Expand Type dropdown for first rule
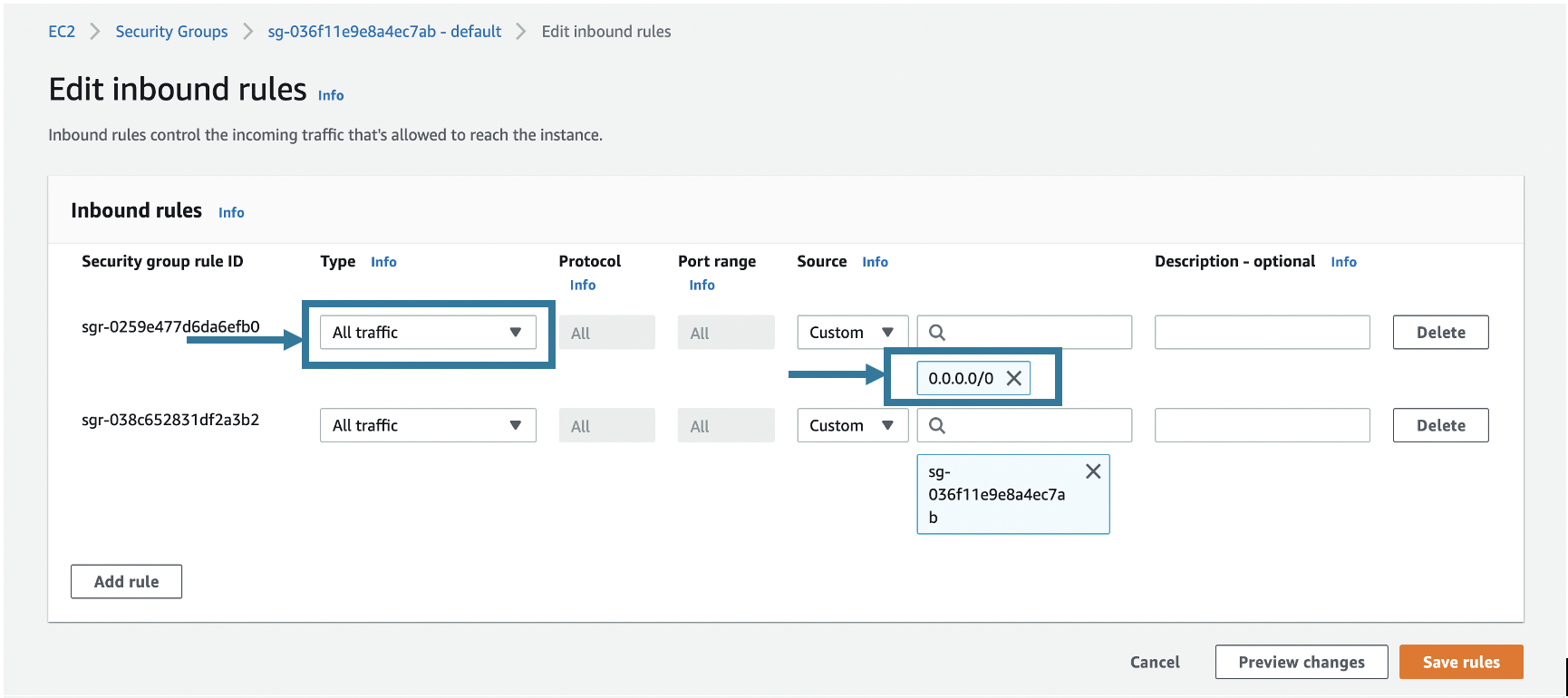Screen dimensions: 1568x698 point(428,333)
